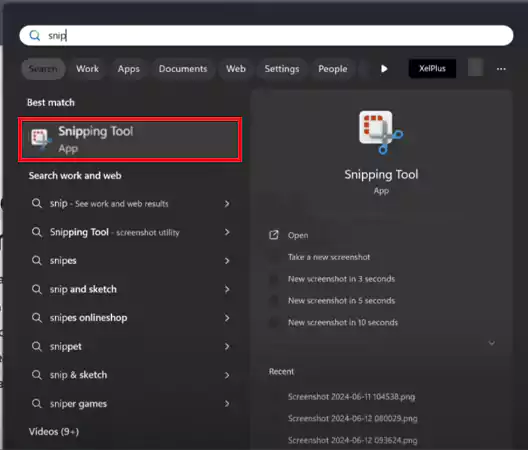The height and width of the screenshot is (450, 528).
Task: Switch to the Settings filter tab
Action: click(282, 69)
